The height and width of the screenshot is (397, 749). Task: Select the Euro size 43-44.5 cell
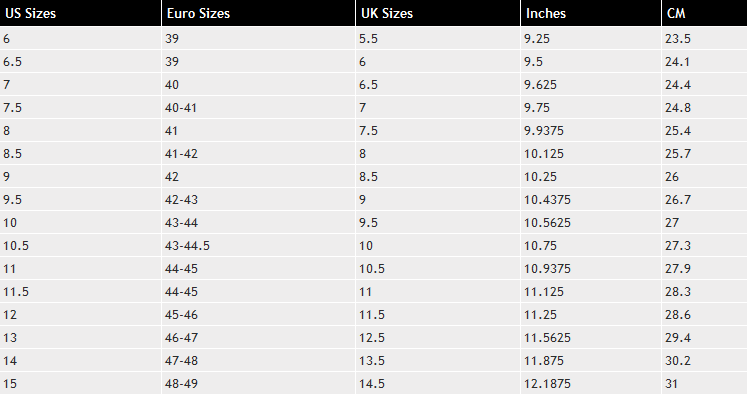click(258, 246)
